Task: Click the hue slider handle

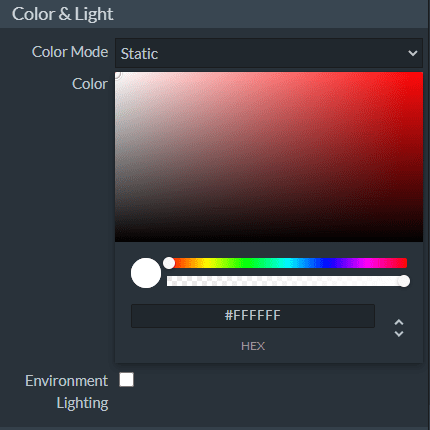Action: (169, 263)
